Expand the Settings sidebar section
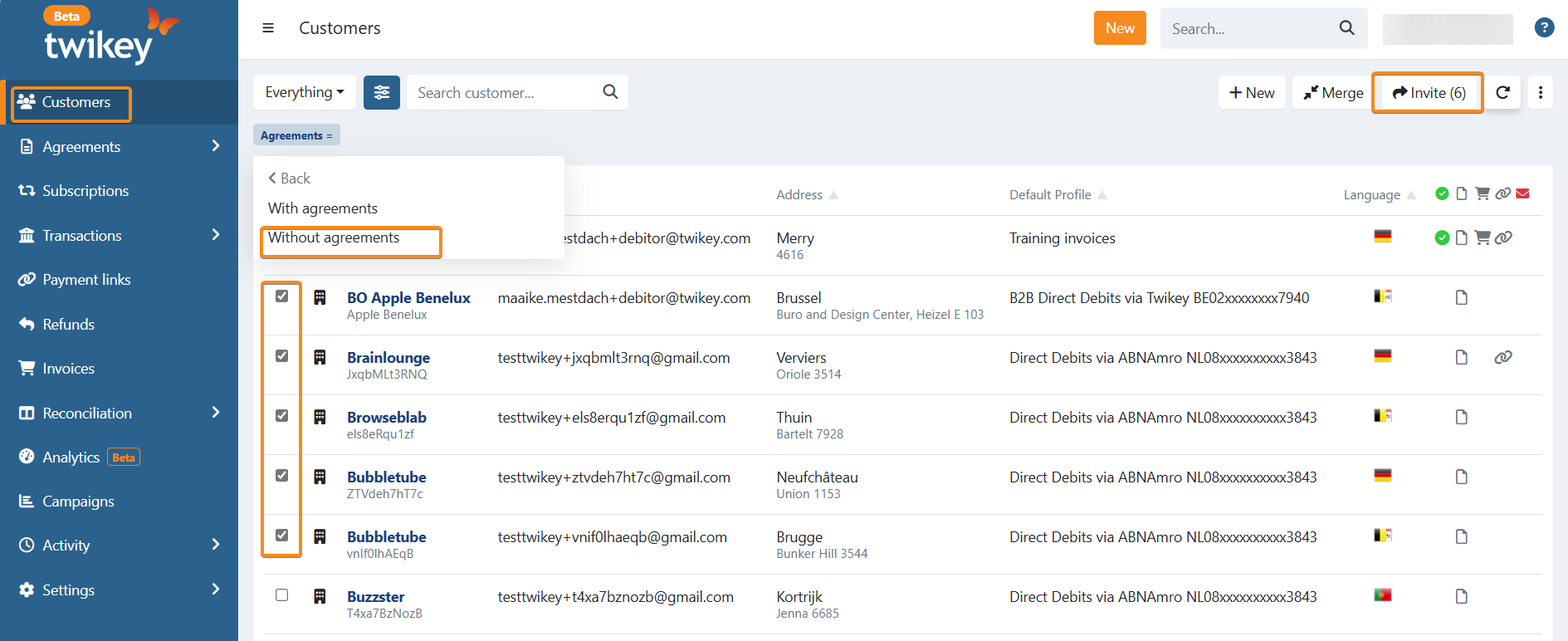Image resolution: width=1568 pixels, height=641 pixels. click(x=216, y=590)
